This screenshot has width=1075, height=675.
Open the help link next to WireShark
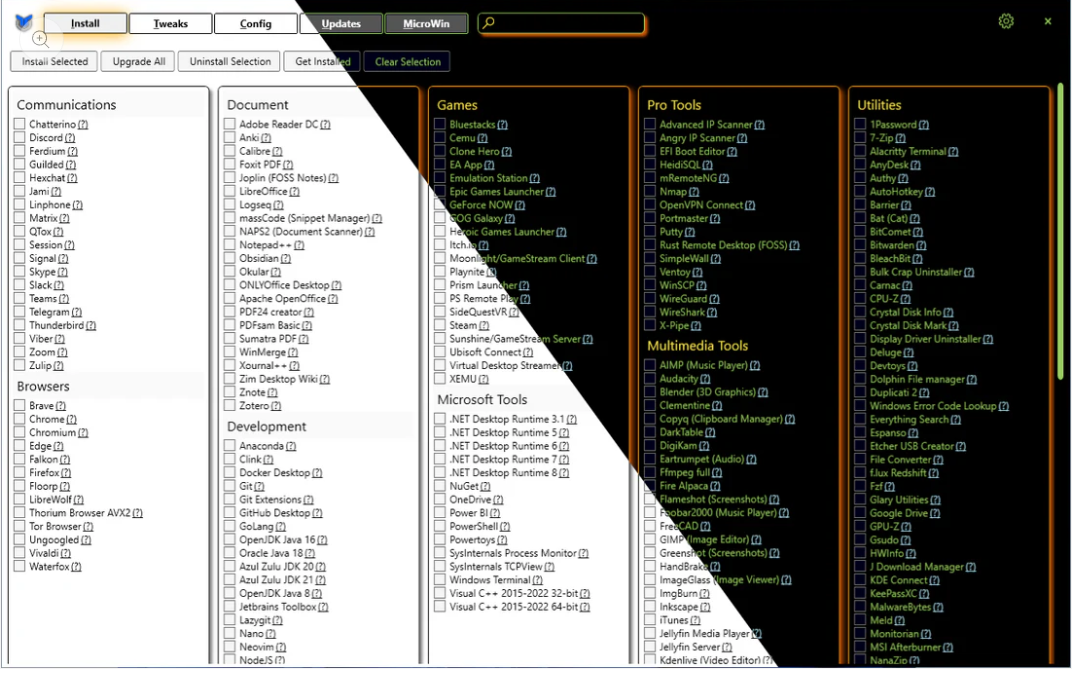coord(712,312)
